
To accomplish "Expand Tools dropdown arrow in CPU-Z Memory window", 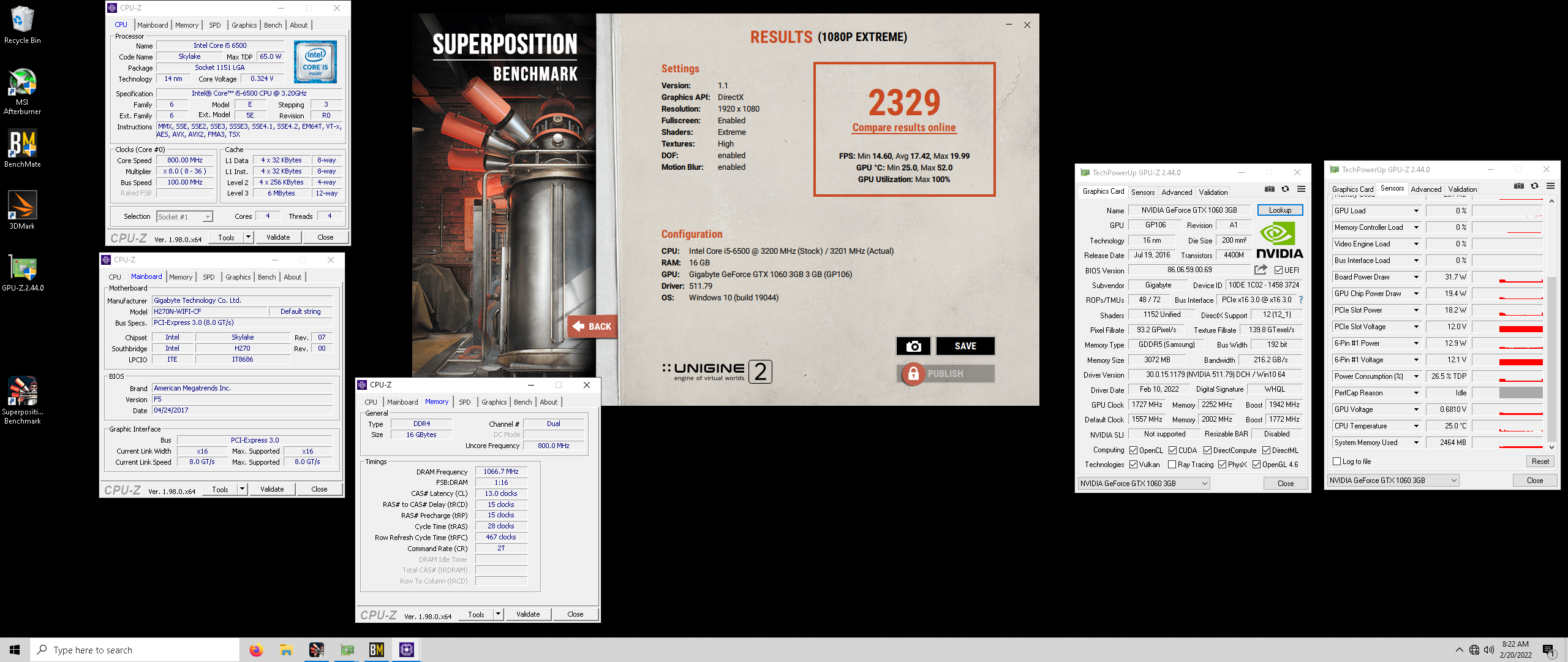I will tap(498, 614).
